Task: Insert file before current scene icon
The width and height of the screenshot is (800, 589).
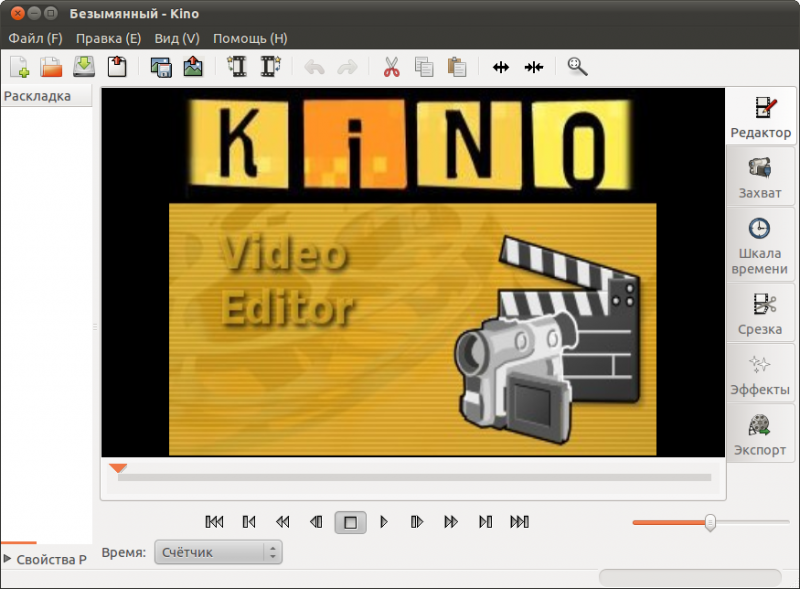Action: click(237, 67)
